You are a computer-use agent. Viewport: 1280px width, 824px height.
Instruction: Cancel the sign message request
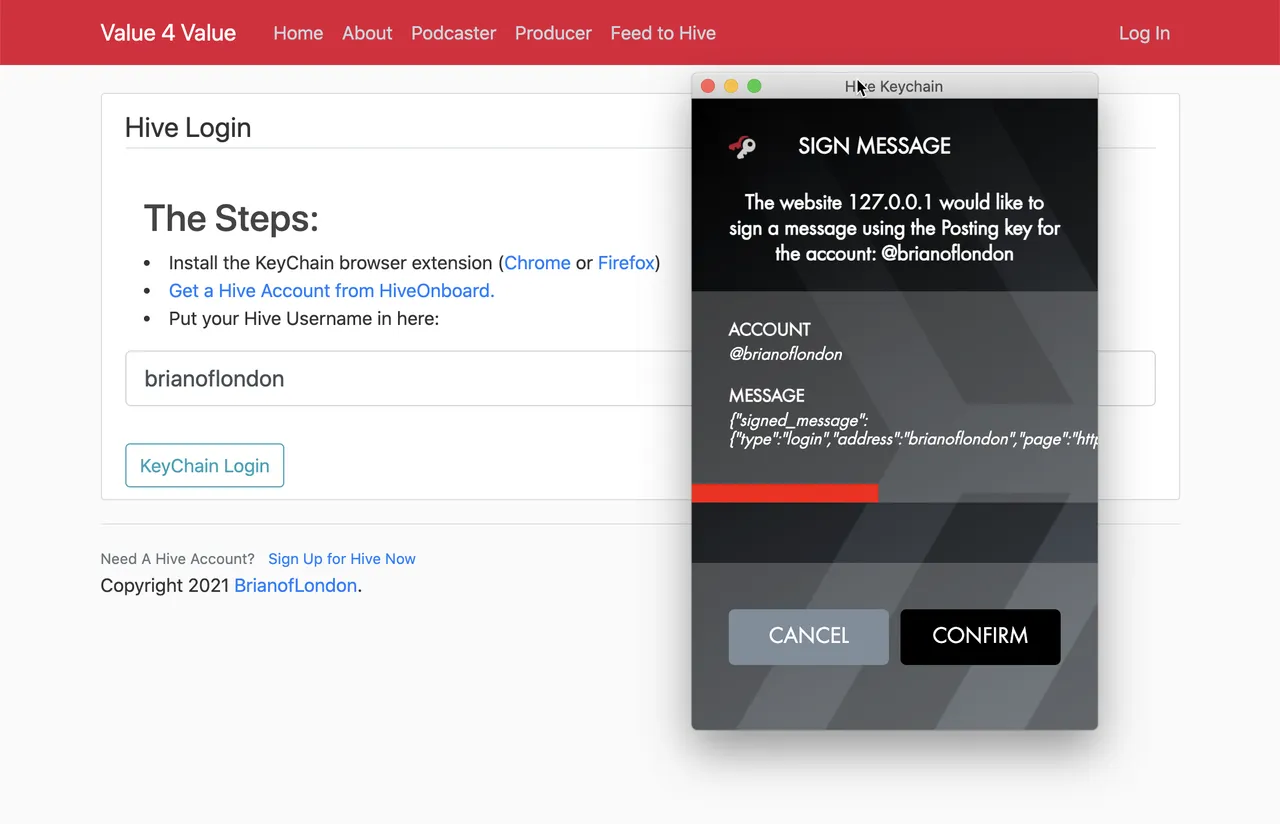point(809,637)
